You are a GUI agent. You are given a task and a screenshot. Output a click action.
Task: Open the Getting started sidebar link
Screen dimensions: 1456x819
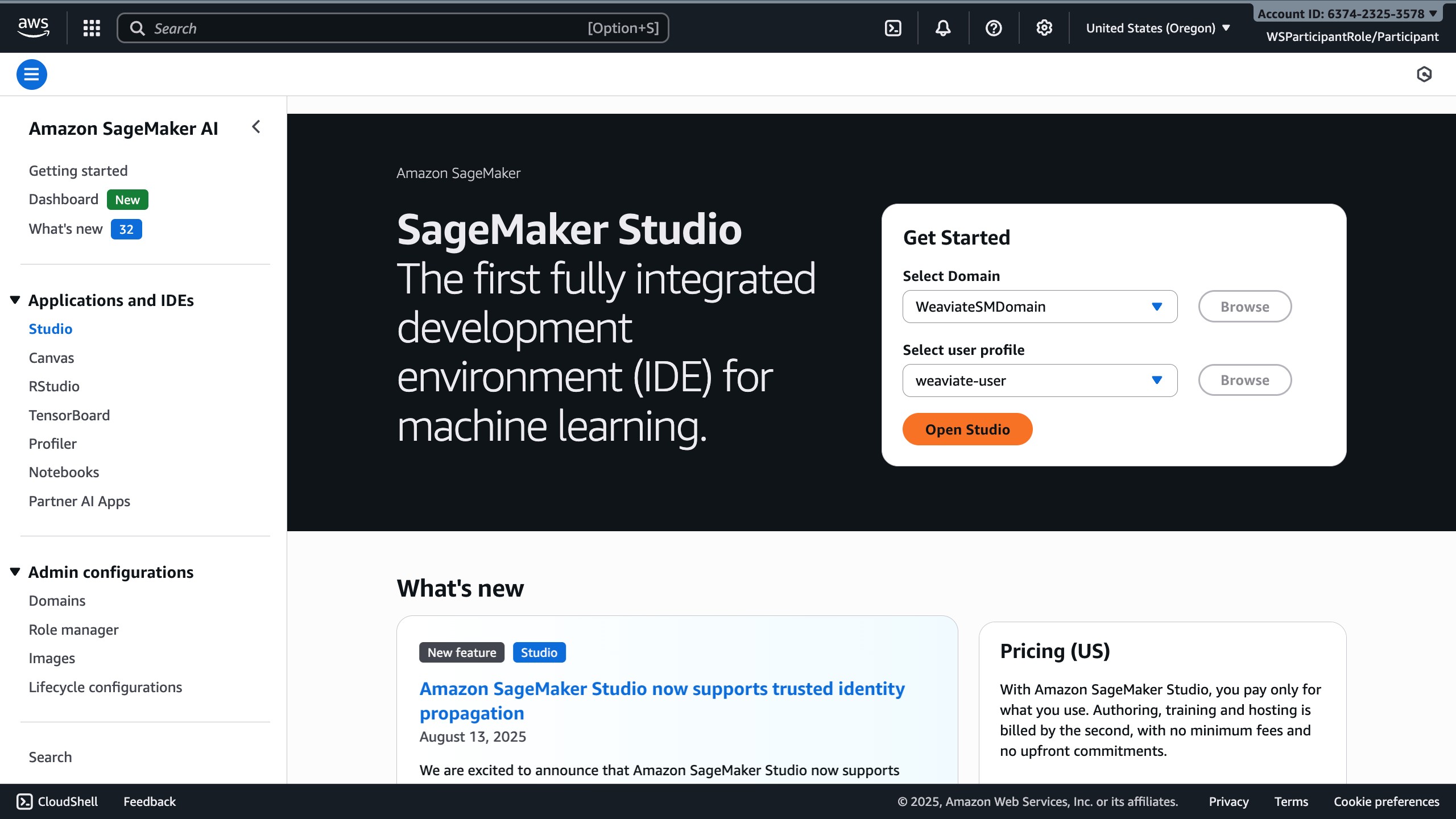pyautogui.click(x=78, y=171)
